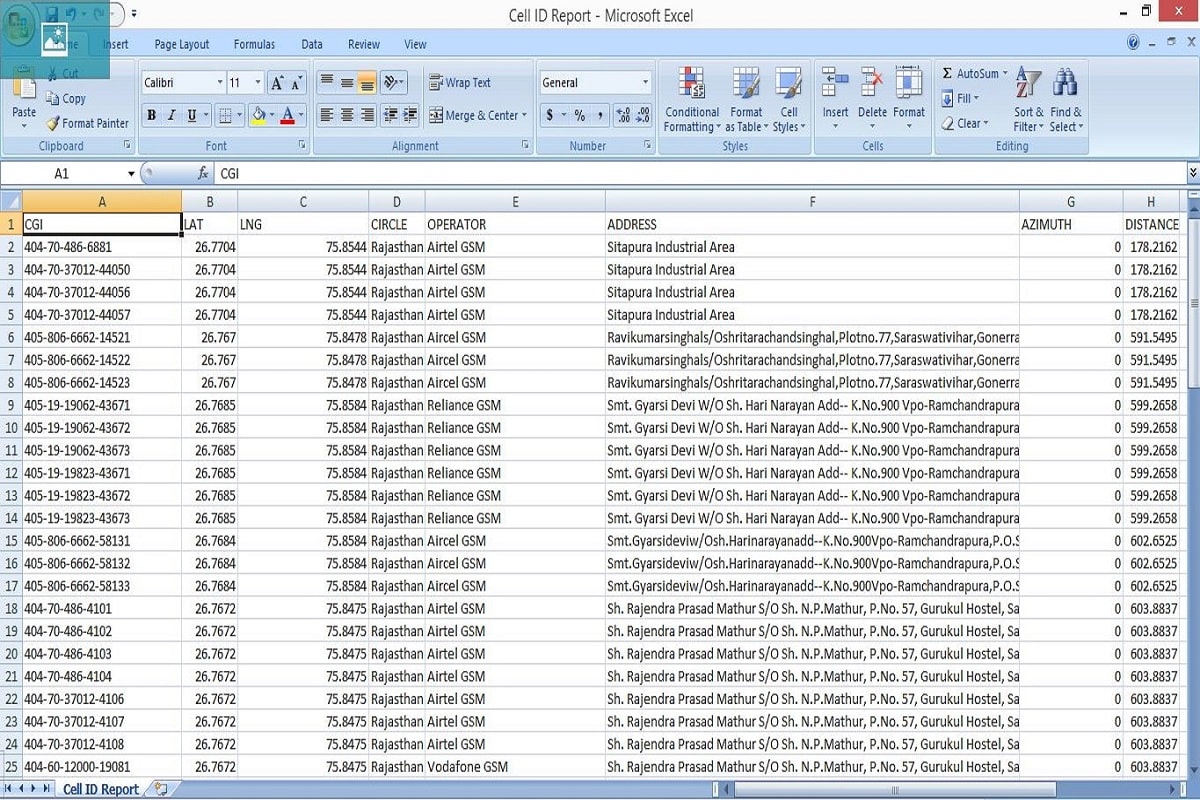1200x800 pixels.
Task: Apply accounting dollar number format
Action: pos(549,115)
